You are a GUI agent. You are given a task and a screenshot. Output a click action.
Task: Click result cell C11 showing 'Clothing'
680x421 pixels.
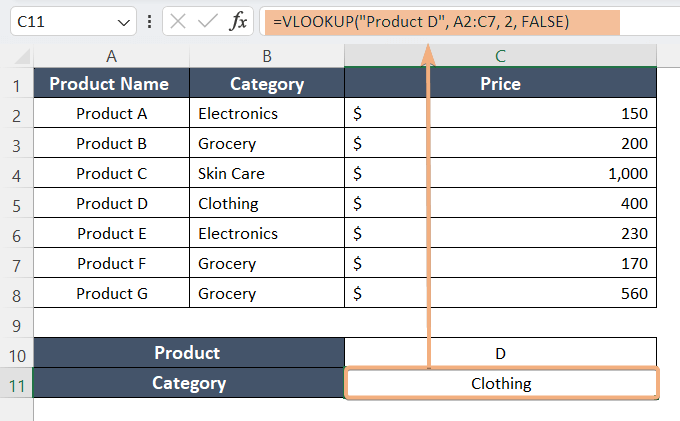(501, 383)
